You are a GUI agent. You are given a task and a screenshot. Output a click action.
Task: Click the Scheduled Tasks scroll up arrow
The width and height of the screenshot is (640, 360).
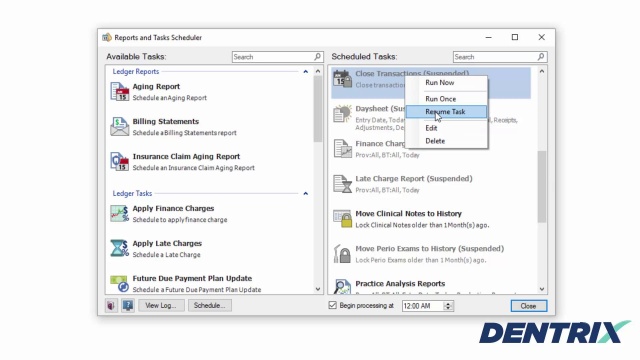coord(542,71)
